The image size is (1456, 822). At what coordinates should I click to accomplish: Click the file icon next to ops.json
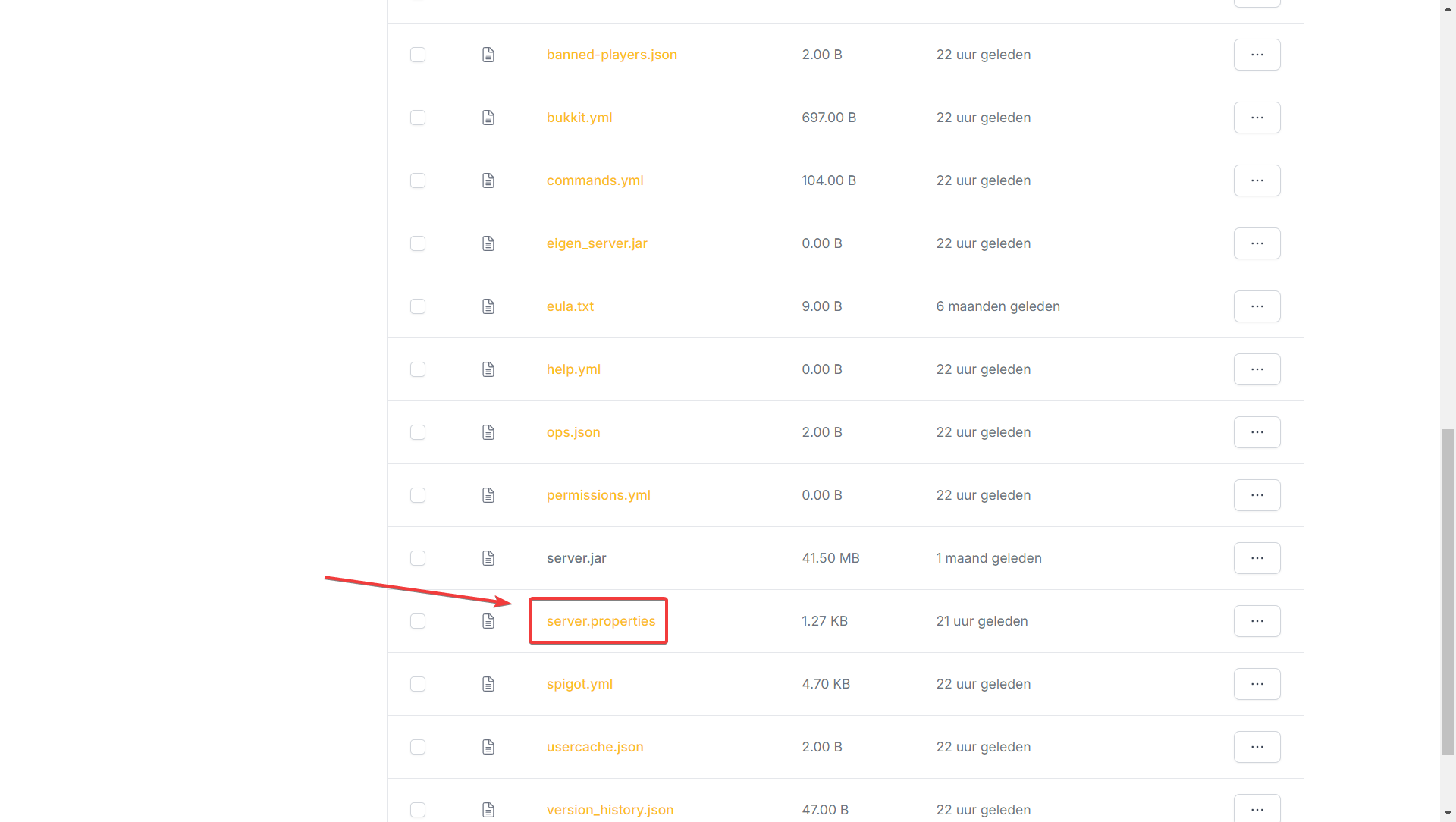pyautogui.click(x=488, y=432)
